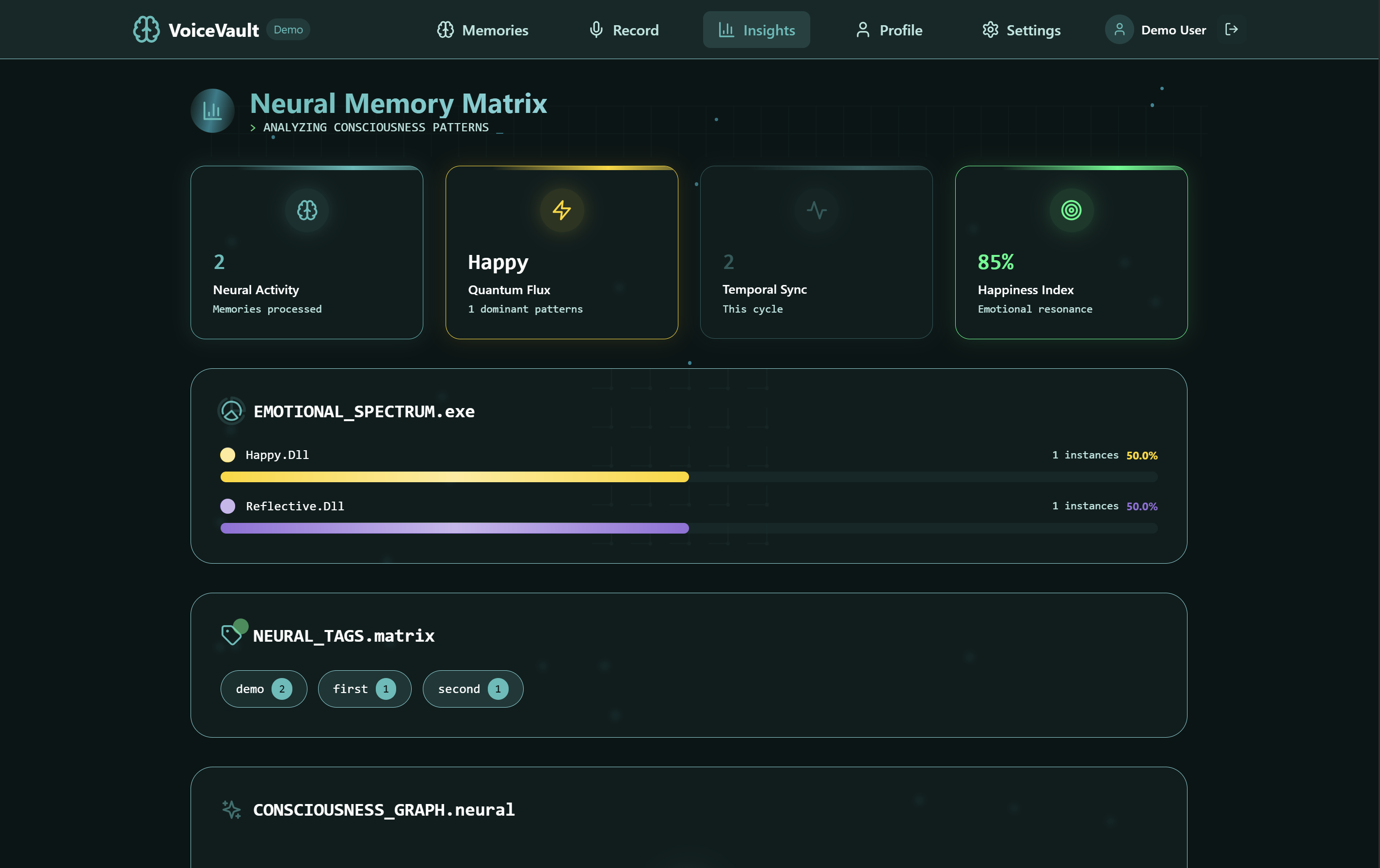Open the Profile page
Viewport: 1380px width, 868px height.
(889, 30)
